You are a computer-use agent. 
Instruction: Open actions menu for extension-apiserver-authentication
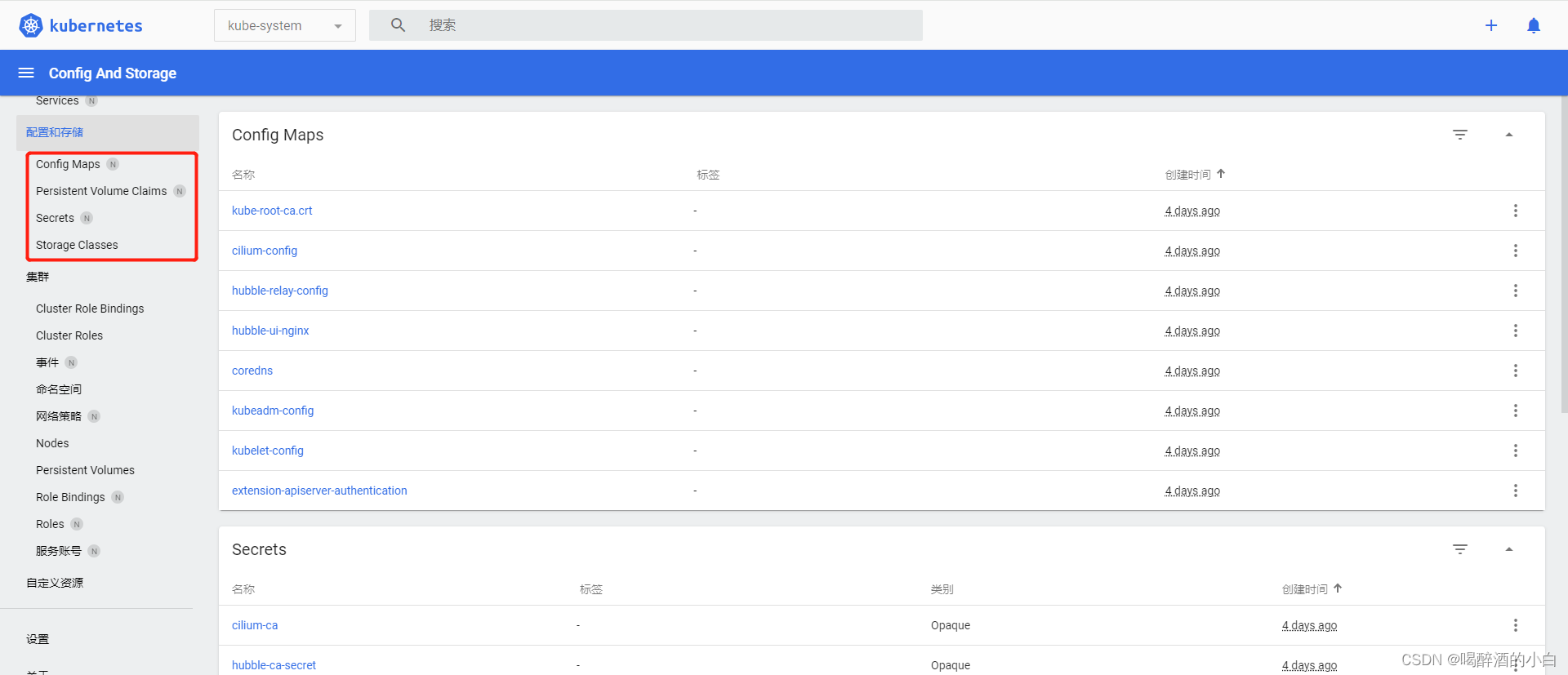(1516, 491)
